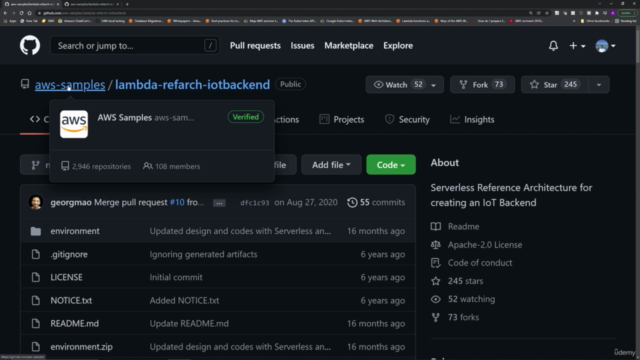The image size is (640, 360).
Task: Switch to the Security tab
Action: point(407,120)
